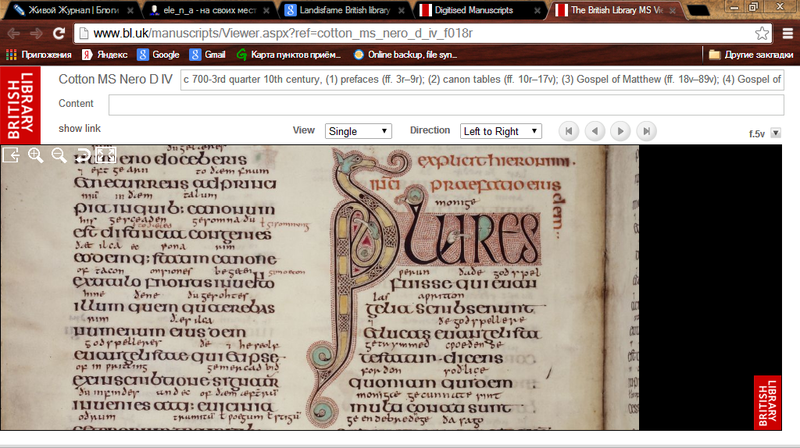Jump to last manuscript page
This screenshot has width=800, height=448.
pyautogui.click(x=646, y=131)
